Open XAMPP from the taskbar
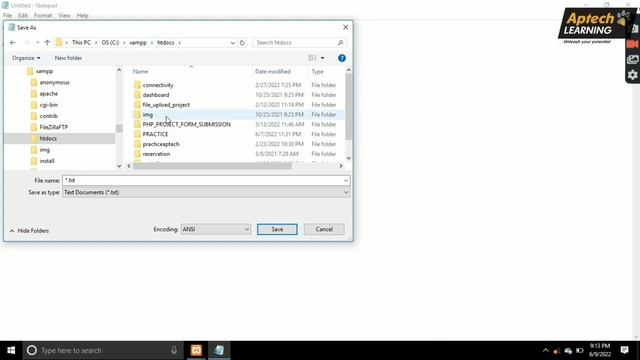The height and width of the screenshot is (360, 640). [196, 350]
